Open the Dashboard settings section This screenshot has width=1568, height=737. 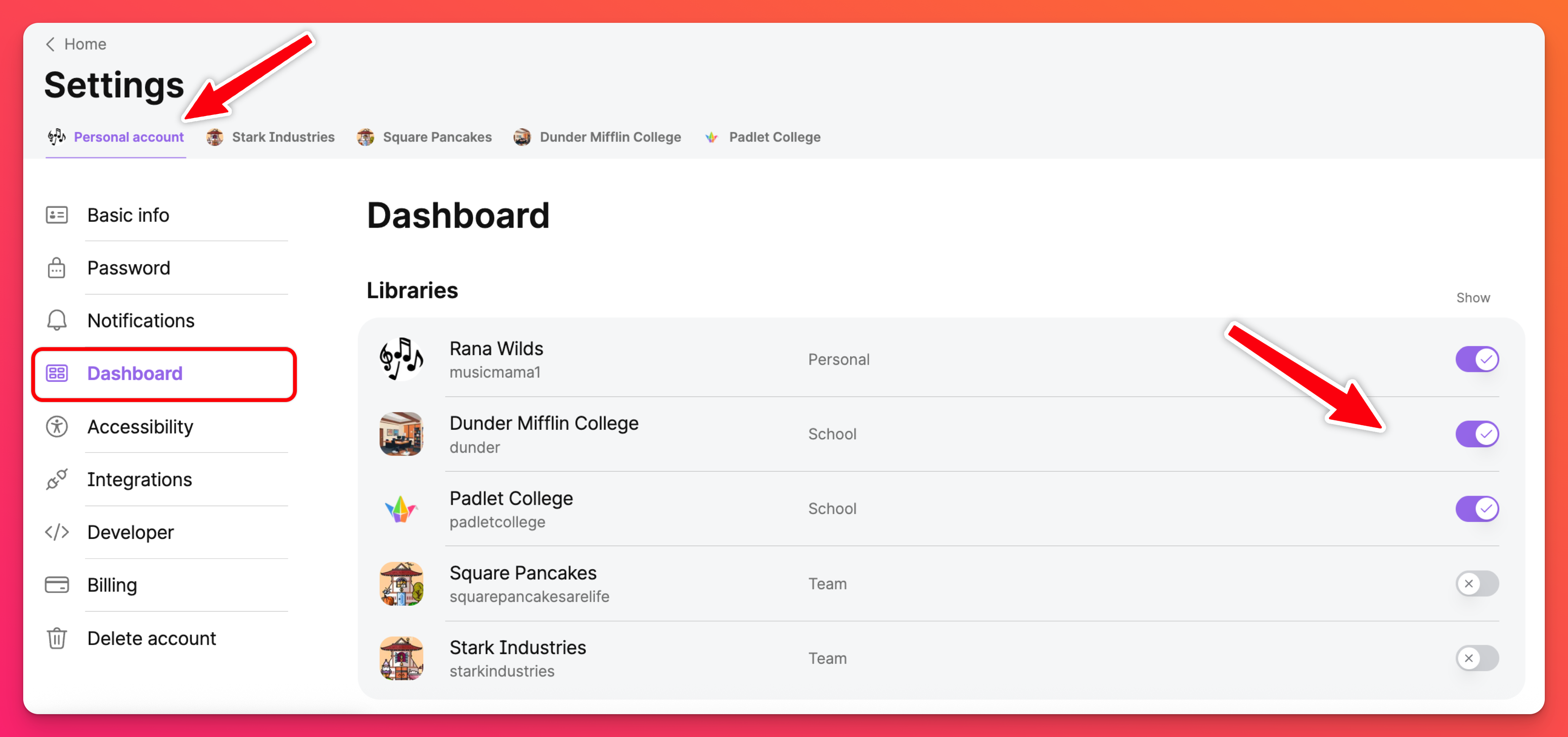coord(134,373)
